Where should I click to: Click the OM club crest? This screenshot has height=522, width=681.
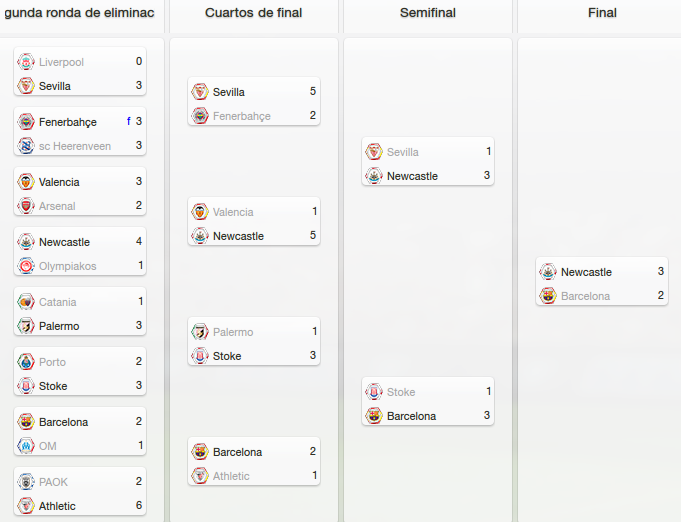click(26, 446)
